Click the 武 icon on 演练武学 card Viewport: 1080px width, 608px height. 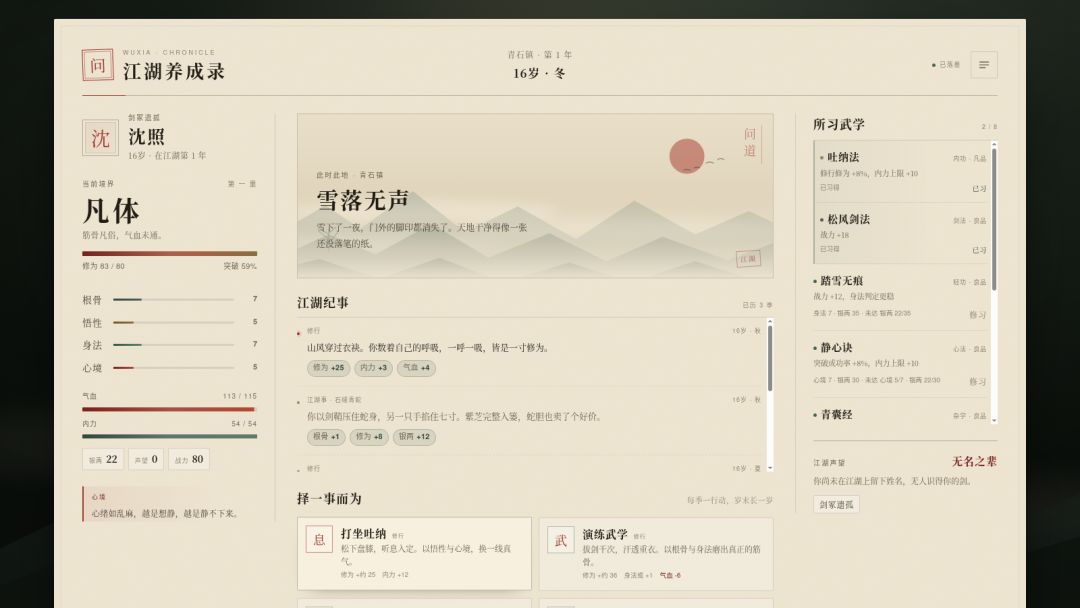[561, 540]
